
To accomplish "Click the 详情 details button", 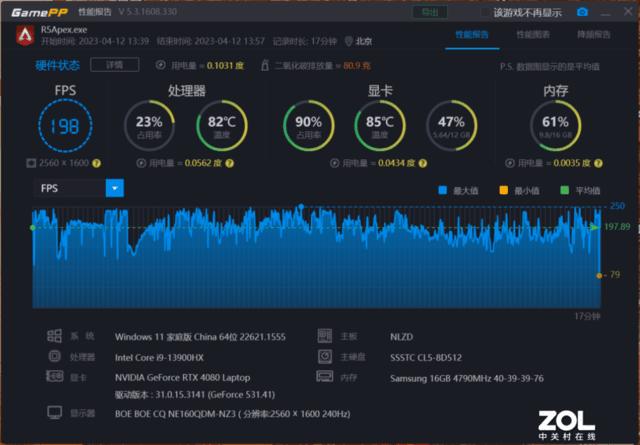I will [115, 65].
